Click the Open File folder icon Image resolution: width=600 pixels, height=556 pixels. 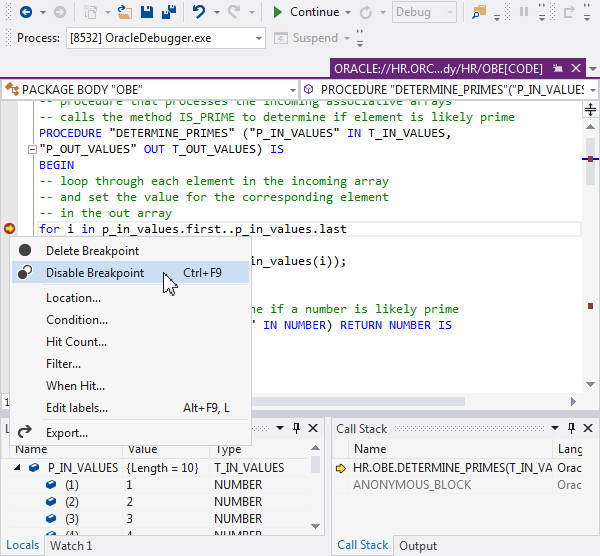click(124, 12)
